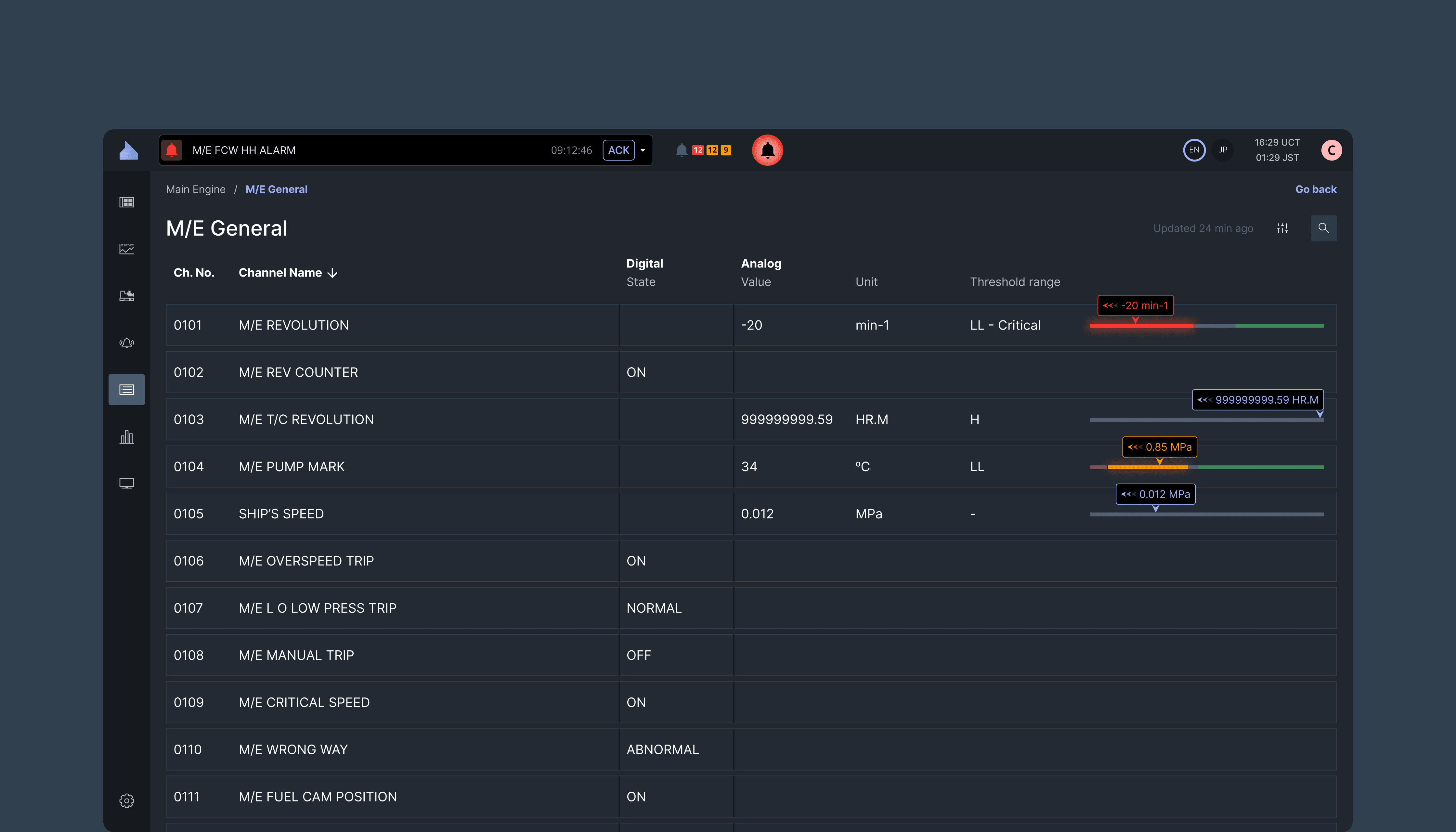Viewport: 1456px width, 832px height.
Task: Click the alarm siren sidebar icon
Action: pos(126,343)
